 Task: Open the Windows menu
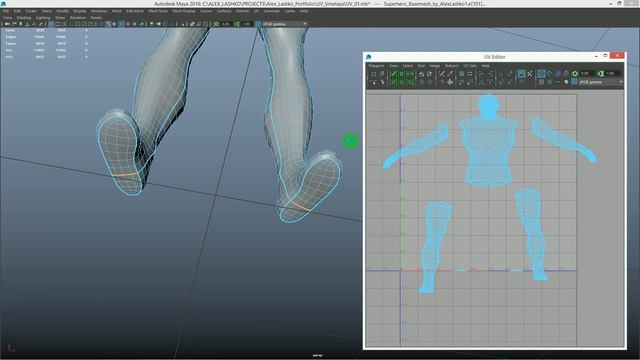99,11
